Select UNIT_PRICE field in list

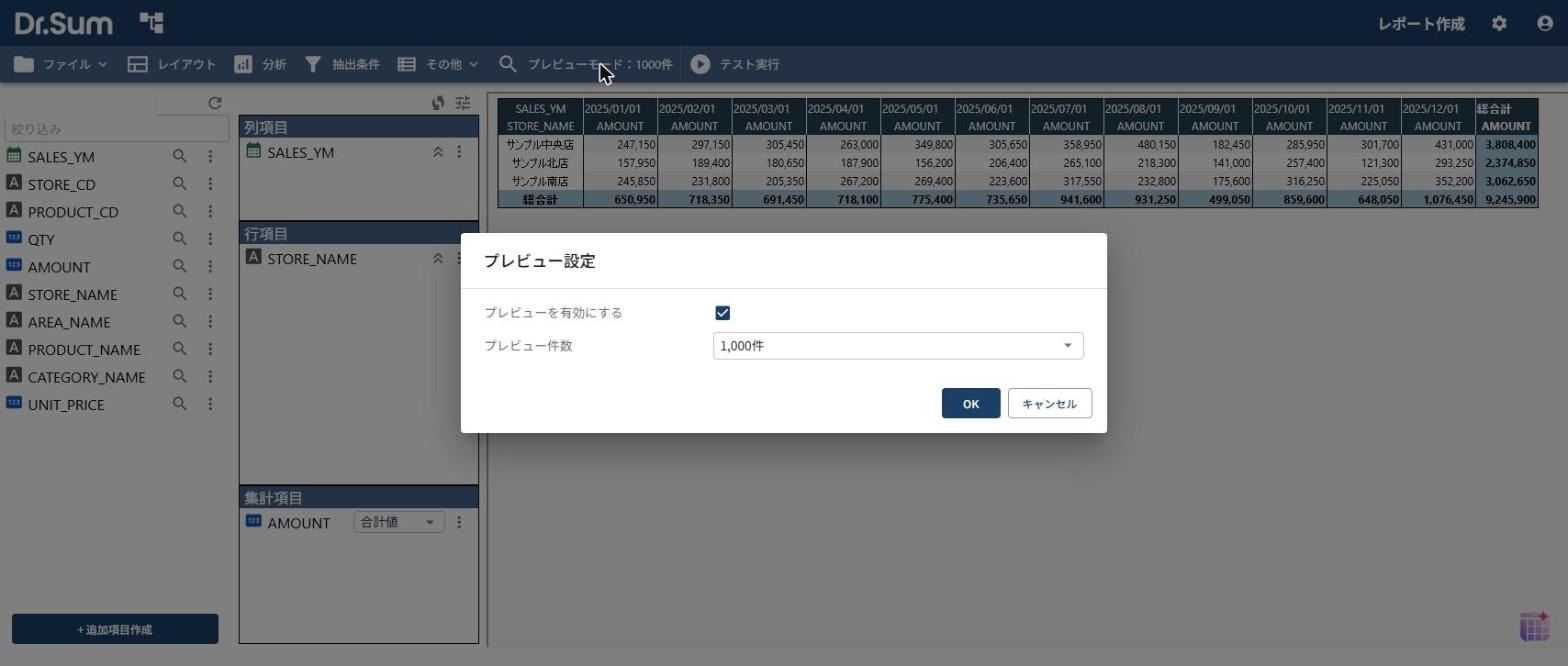66,405
